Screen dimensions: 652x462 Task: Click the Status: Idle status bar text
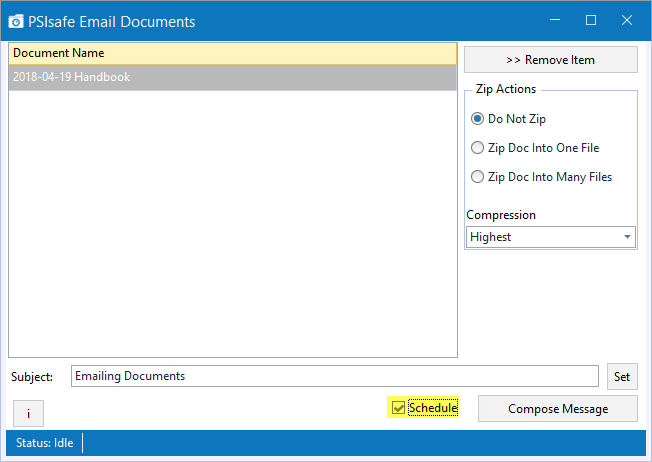44,443
